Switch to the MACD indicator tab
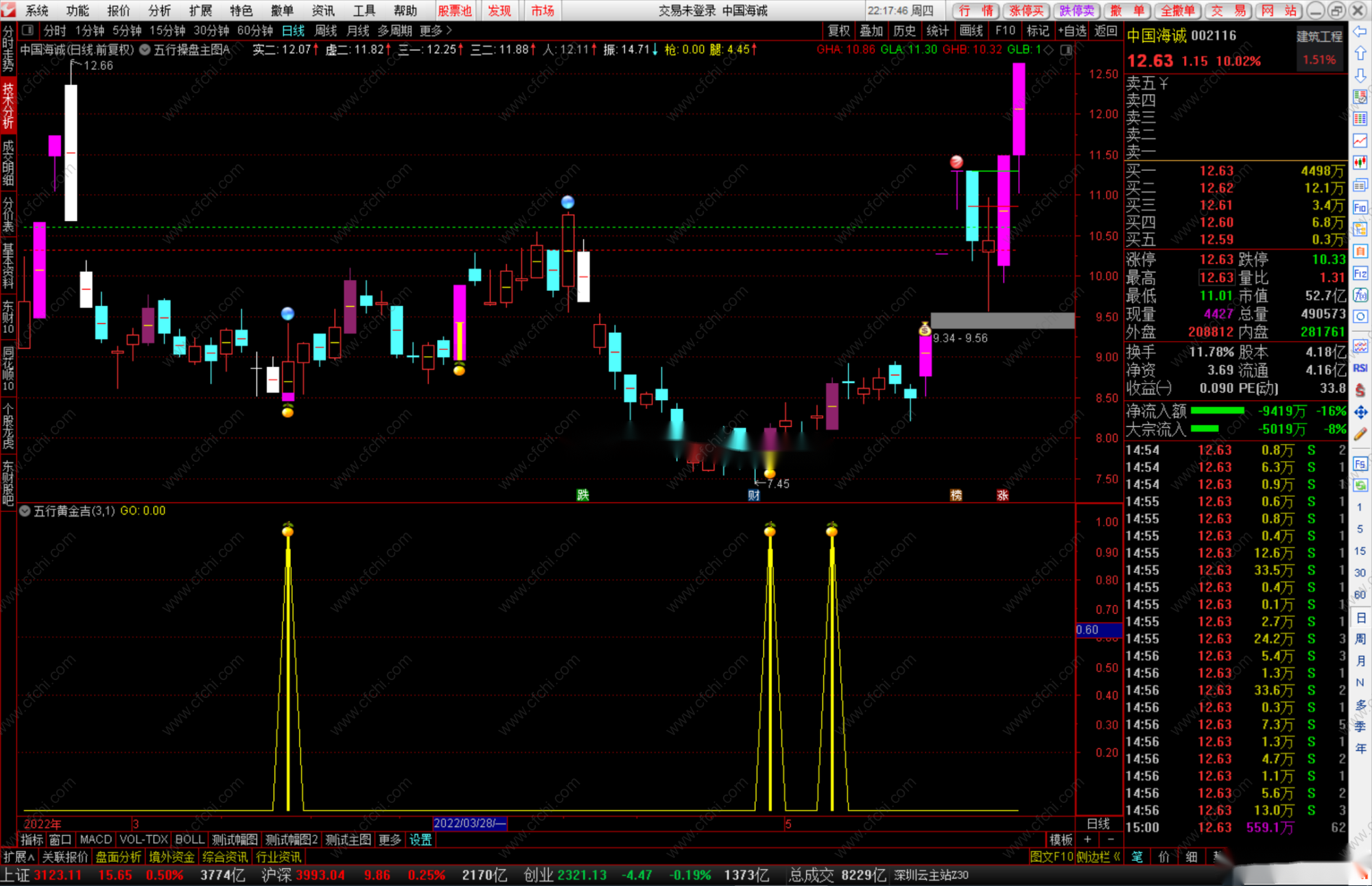Screen dimensions: 1372x886 (95, 839)
